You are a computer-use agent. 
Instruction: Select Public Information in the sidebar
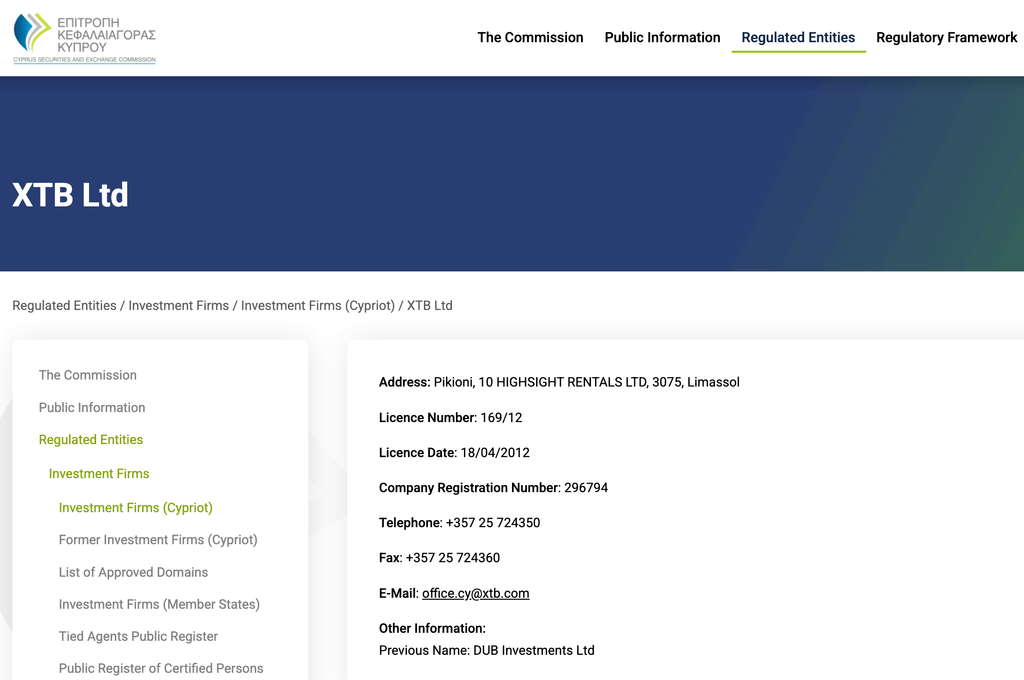pos(92,408)
